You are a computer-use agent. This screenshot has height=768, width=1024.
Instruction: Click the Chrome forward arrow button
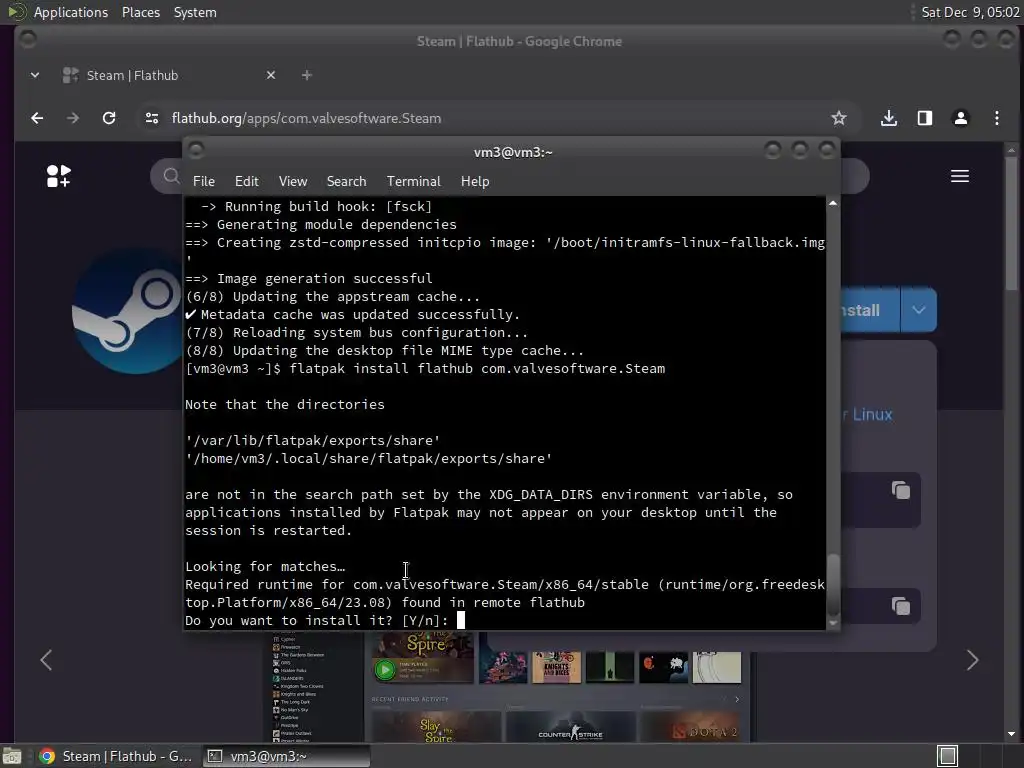coord(72,118)
